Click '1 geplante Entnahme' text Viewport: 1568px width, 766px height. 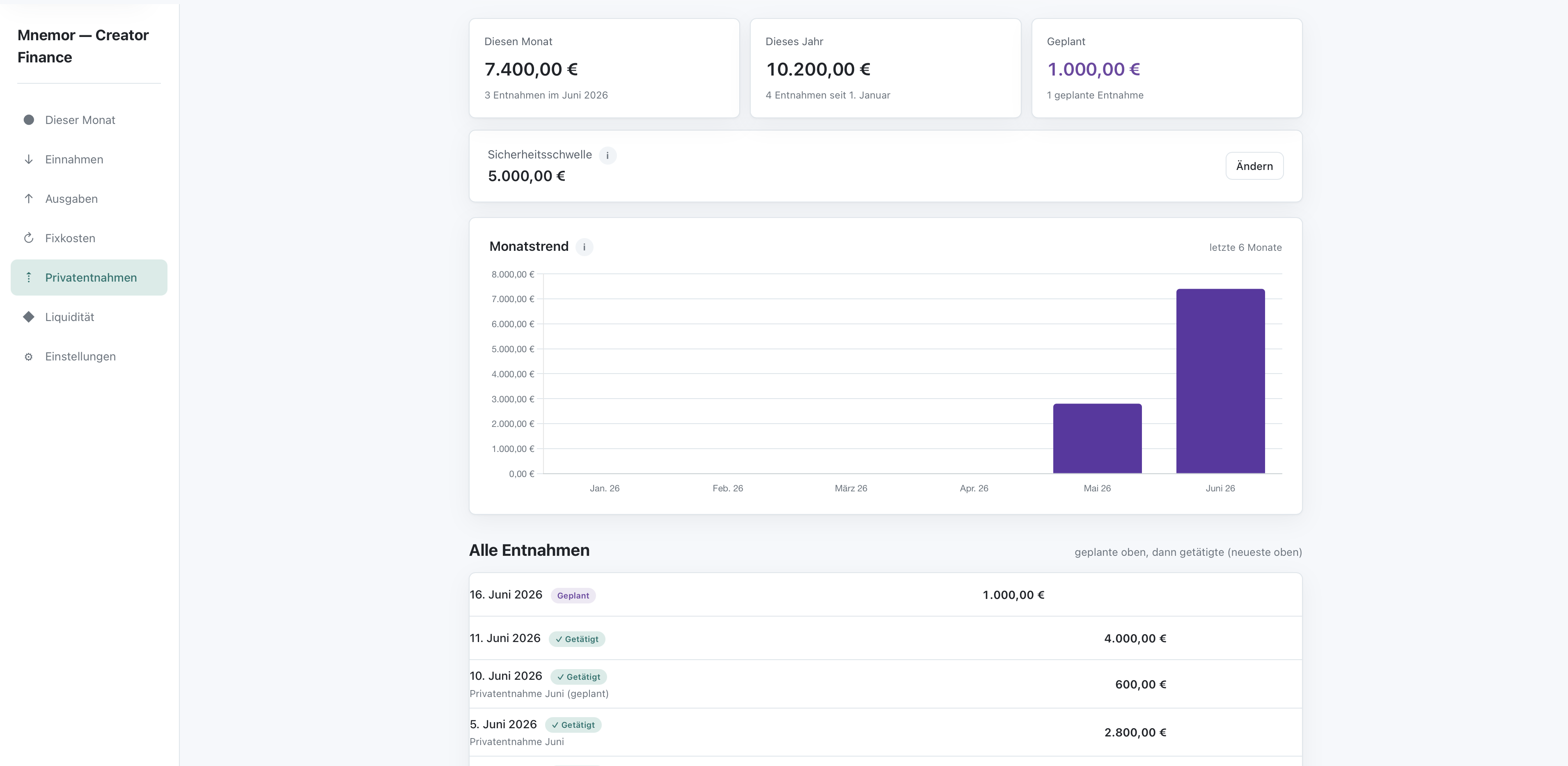point(1095,95)
